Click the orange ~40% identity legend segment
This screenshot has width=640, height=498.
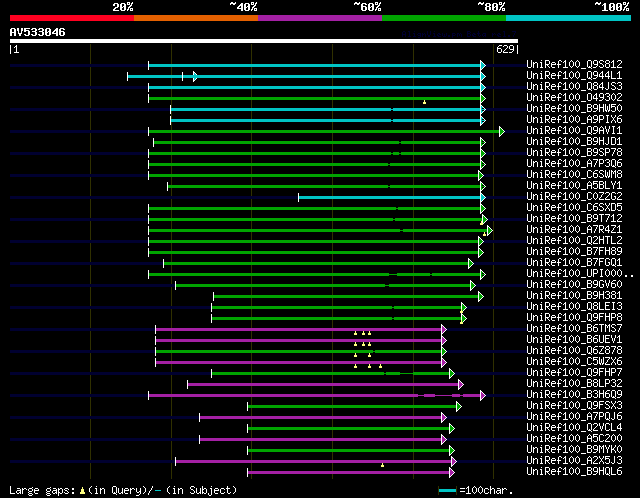[196, 18]
